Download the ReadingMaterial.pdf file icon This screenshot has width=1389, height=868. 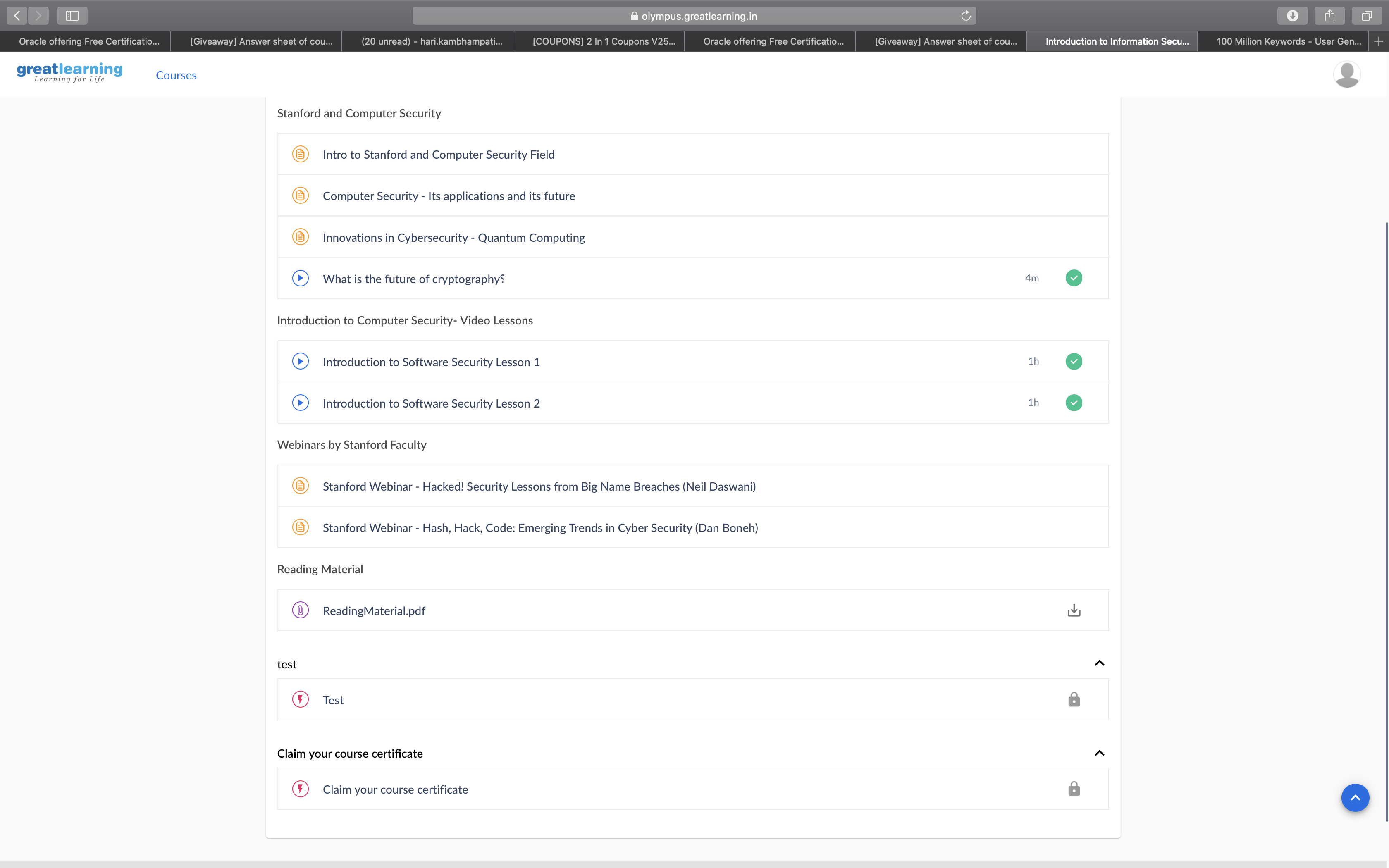click(x=1073, y=610)
